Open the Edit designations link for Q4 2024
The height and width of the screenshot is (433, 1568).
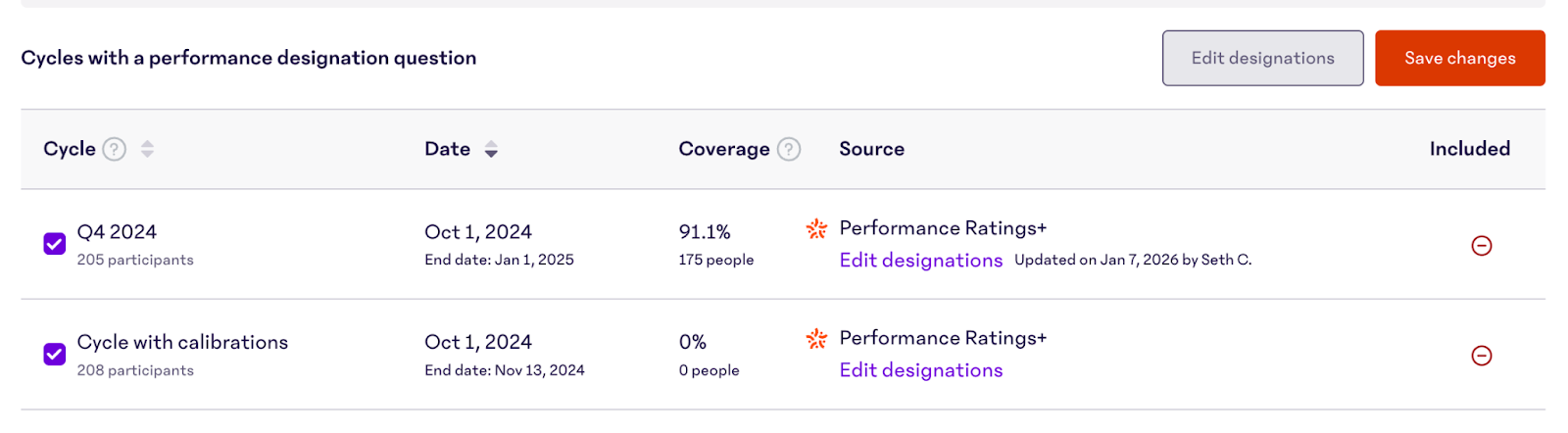click(x=920, y=261)
